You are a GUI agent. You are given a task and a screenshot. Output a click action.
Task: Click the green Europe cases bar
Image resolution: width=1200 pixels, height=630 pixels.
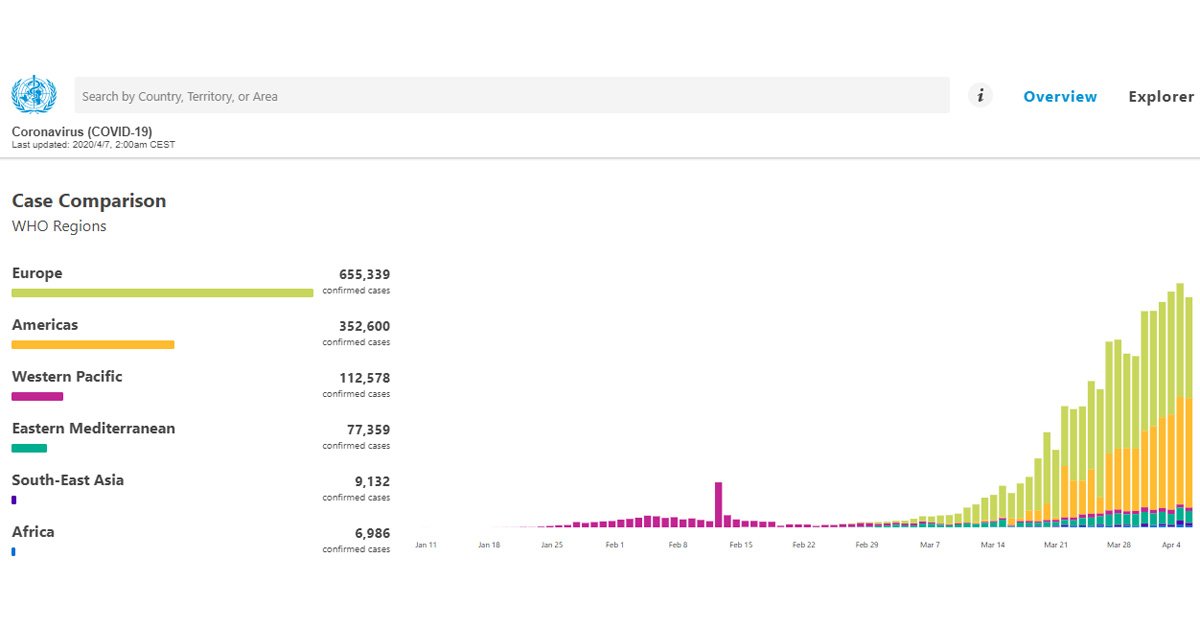click(x=162, y=293)
